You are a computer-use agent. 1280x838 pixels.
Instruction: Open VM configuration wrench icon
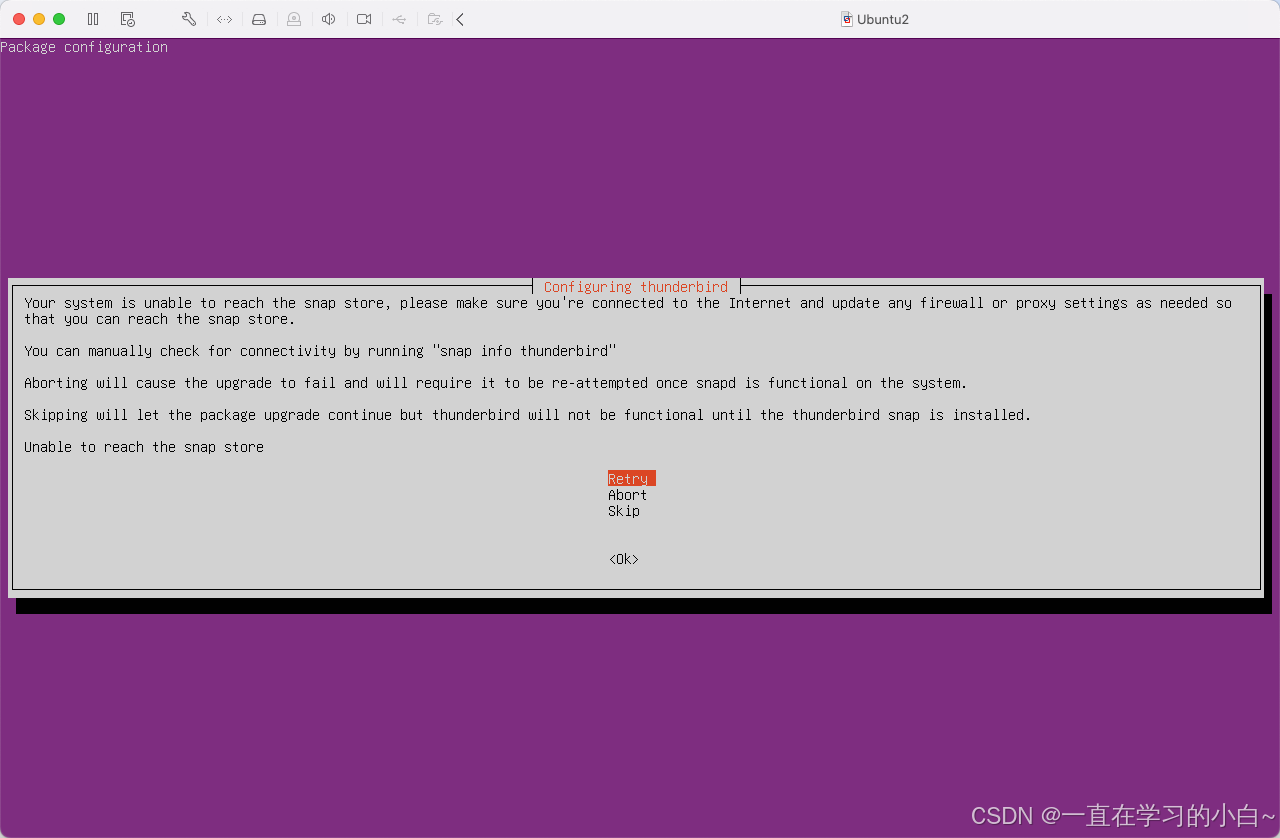click(x=189, y=19)
